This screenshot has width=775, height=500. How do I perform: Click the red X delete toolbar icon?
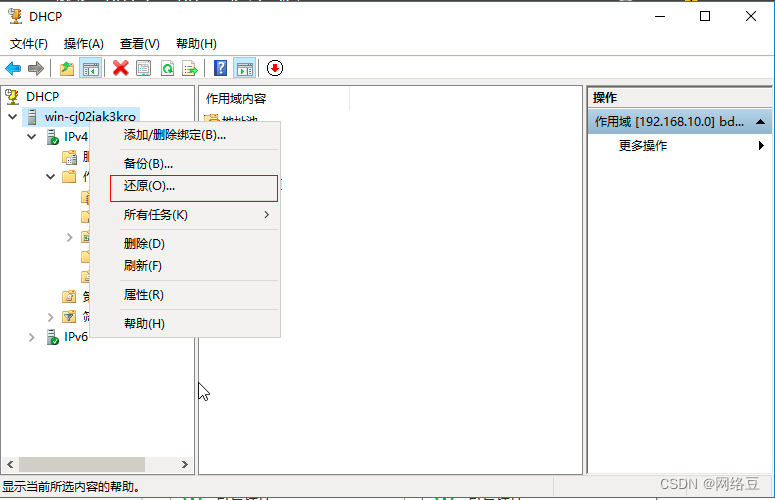click(121, 68)
